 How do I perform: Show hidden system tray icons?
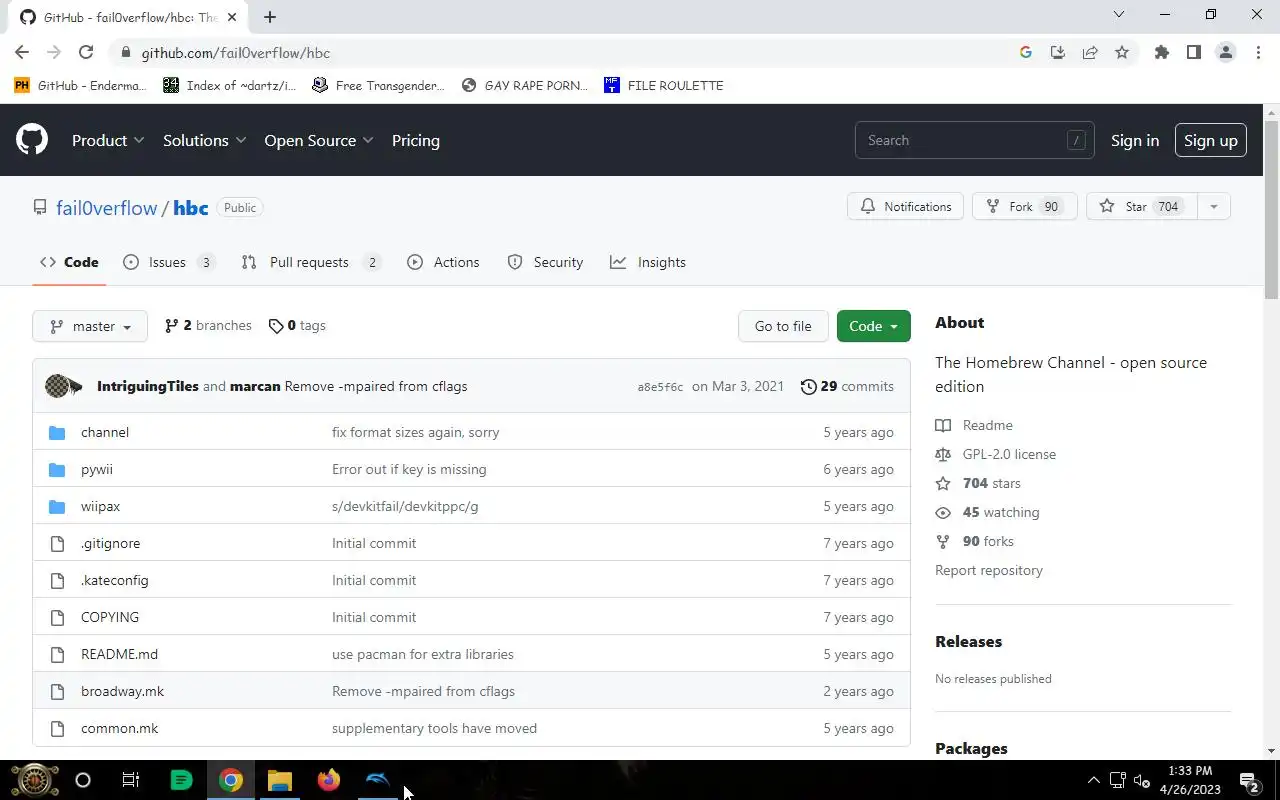[x=1093, y=780]
